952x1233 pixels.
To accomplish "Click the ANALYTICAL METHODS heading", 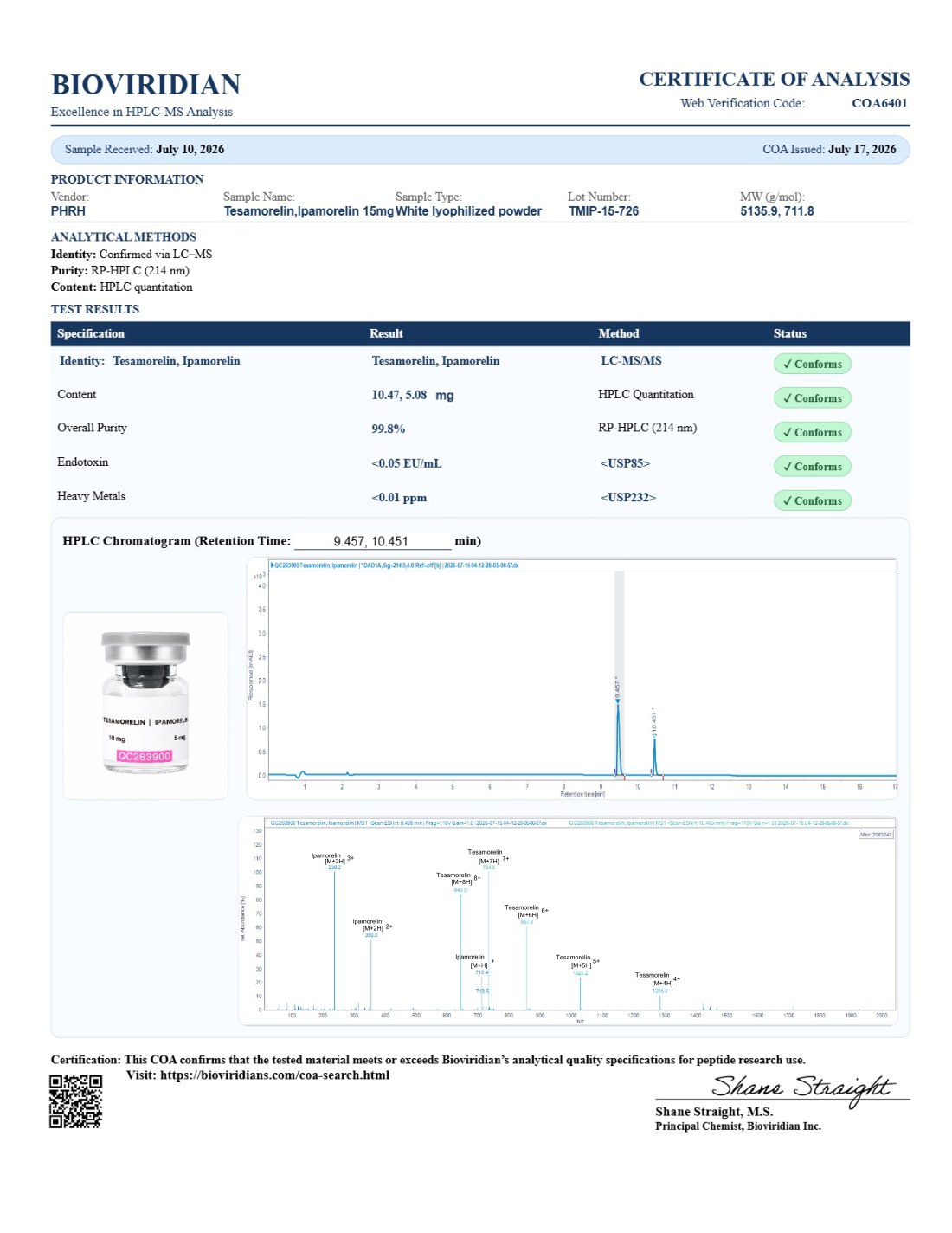I will click(x=124, y=236).
